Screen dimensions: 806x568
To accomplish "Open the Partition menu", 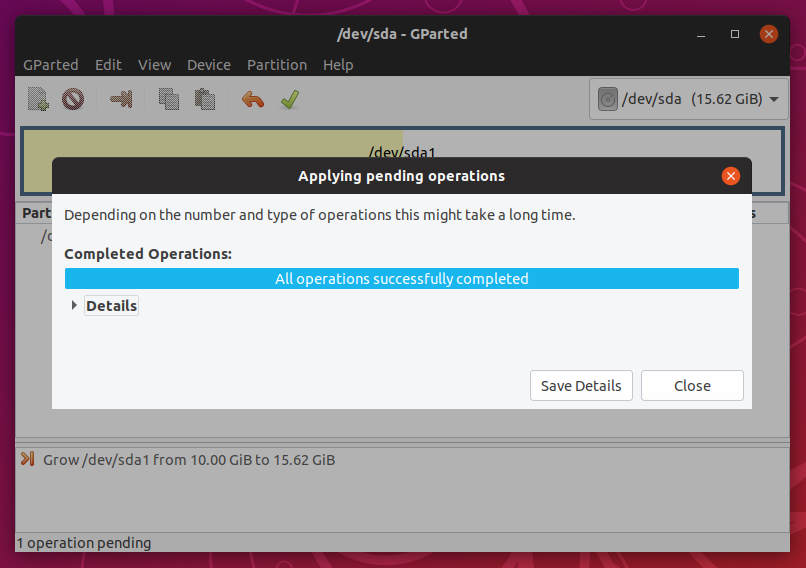I will (x=277, y=65).
